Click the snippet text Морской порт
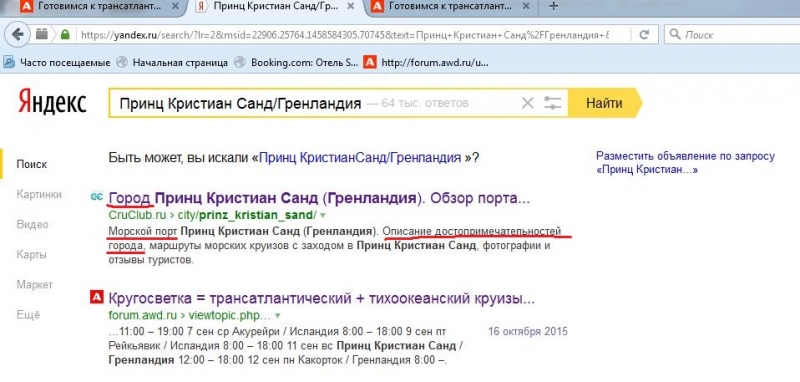Screen dimensions: 800x382 click(142, 231)
